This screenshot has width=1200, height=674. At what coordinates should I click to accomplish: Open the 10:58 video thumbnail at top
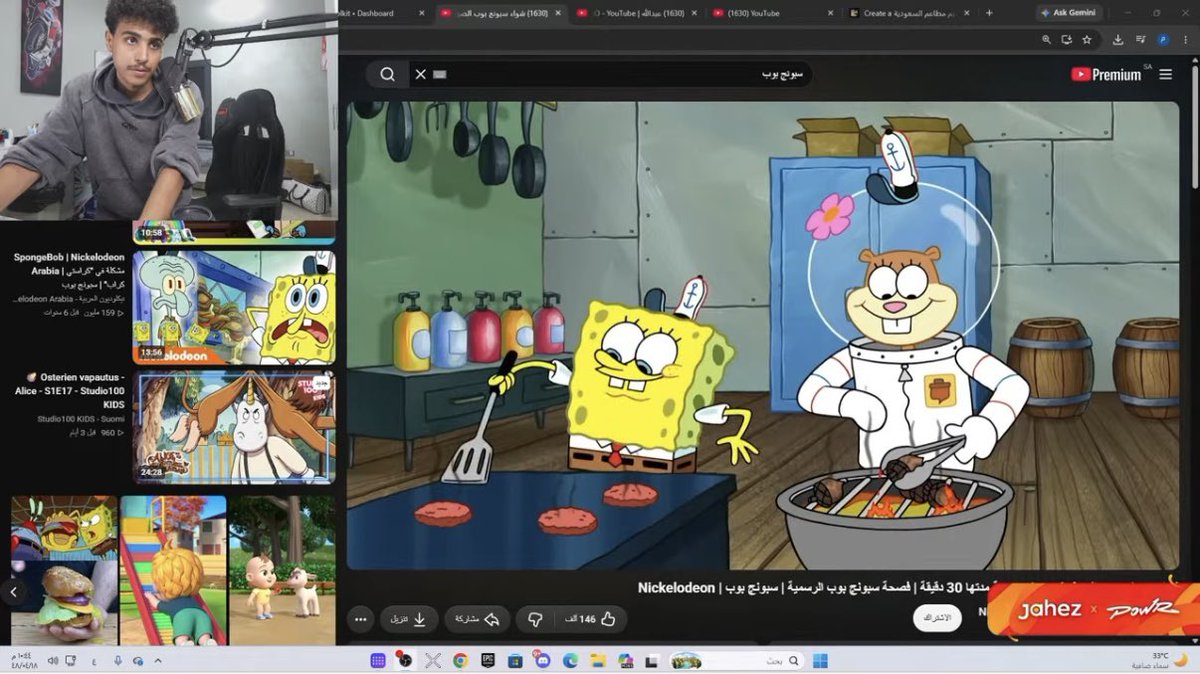click(x=234, y=231)
